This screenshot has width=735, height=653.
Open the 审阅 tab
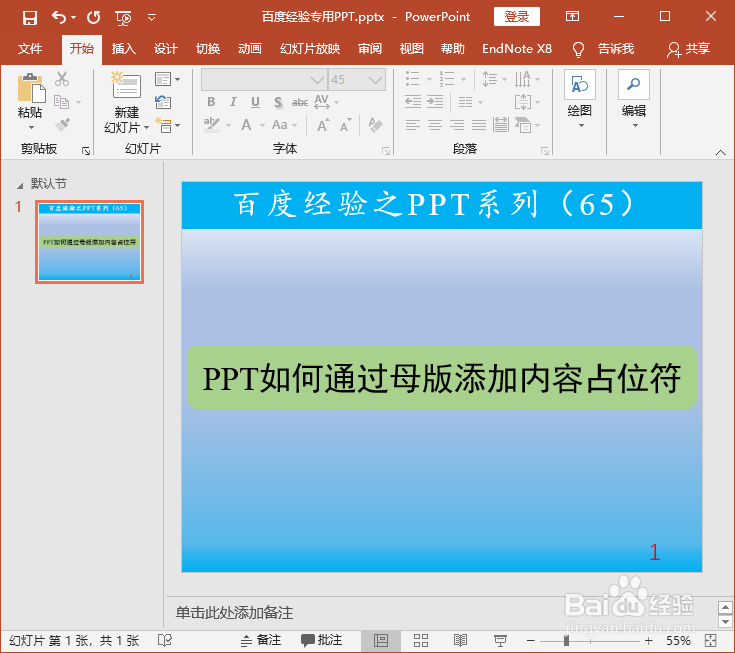coord(370,49)
